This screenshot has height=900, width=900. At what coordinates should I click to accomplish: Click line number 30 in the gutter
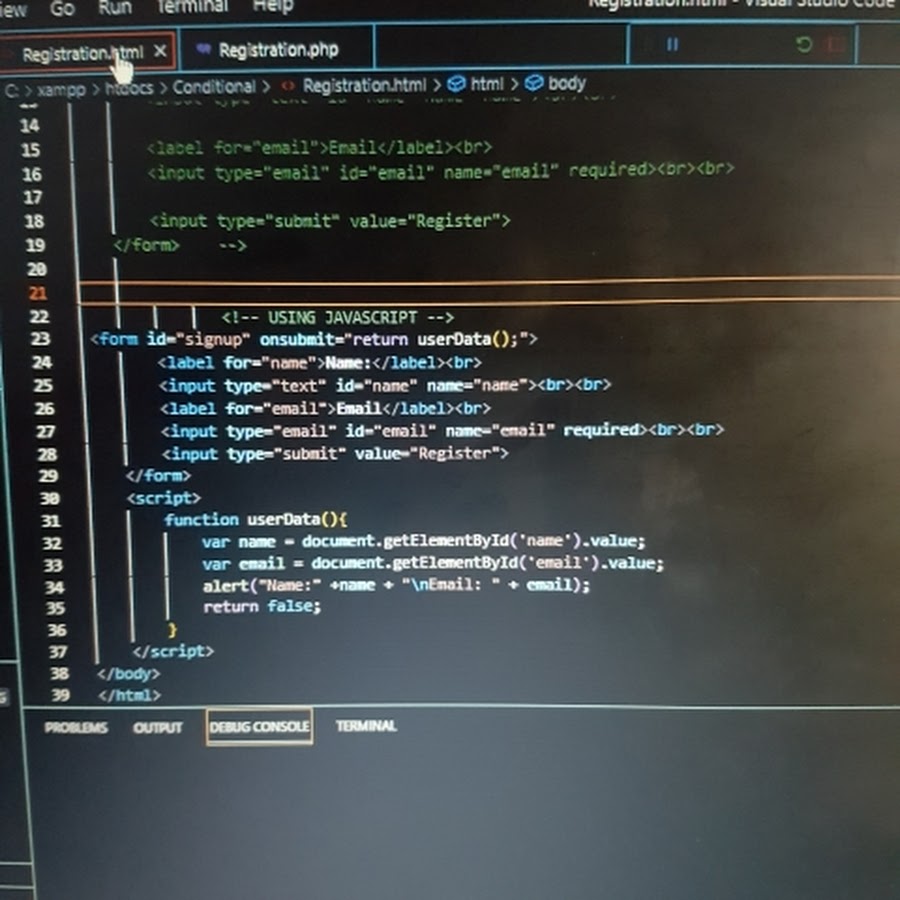pos(49,498)
